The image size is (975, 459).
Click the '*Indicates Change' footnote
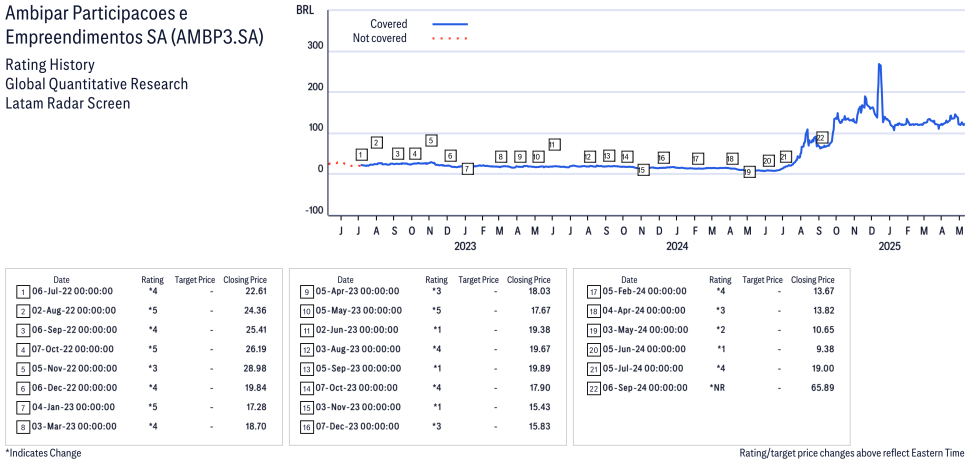pos(44,453)
